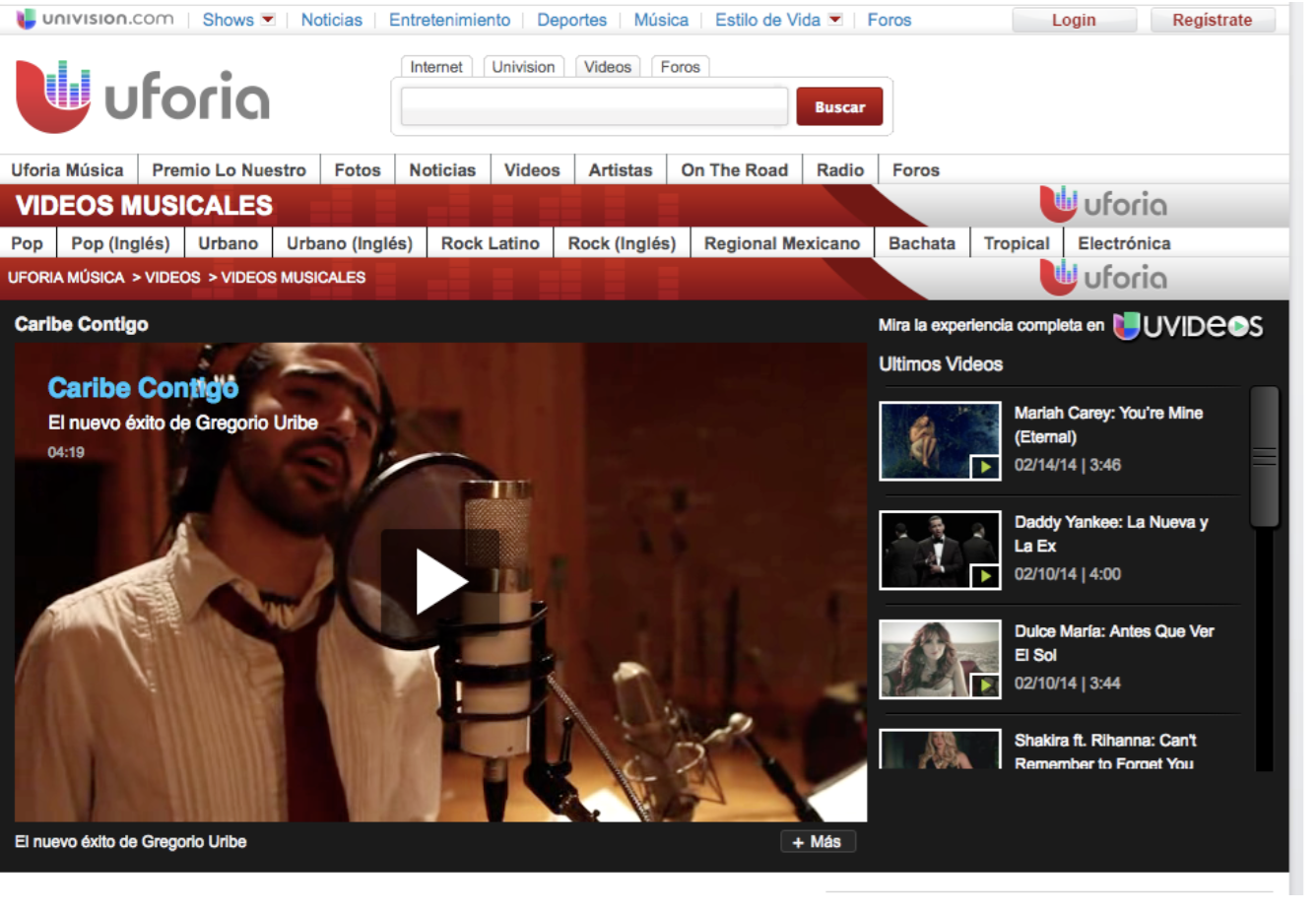The width and height of the screenshot is (1316, 912).
Task: Click the Regístrate button
Action: click(1213, 20)
